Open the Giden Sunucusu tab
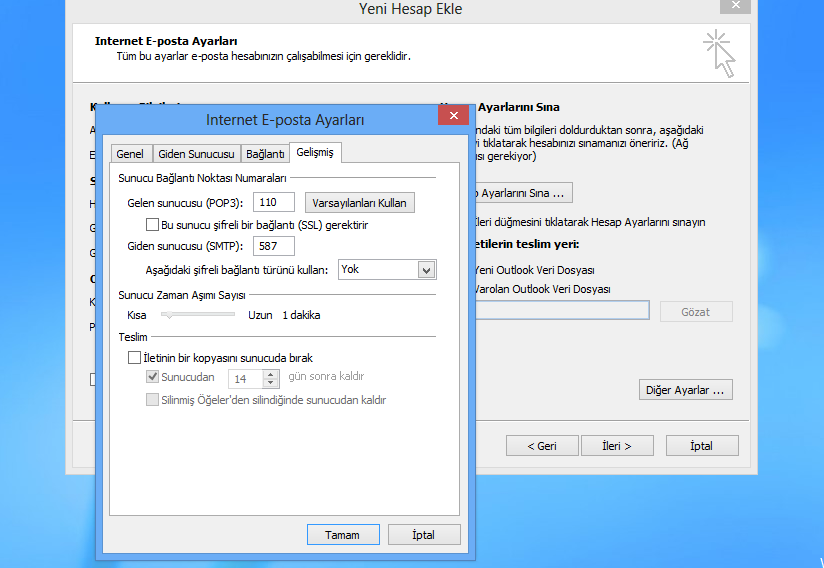 click(196, 154)
